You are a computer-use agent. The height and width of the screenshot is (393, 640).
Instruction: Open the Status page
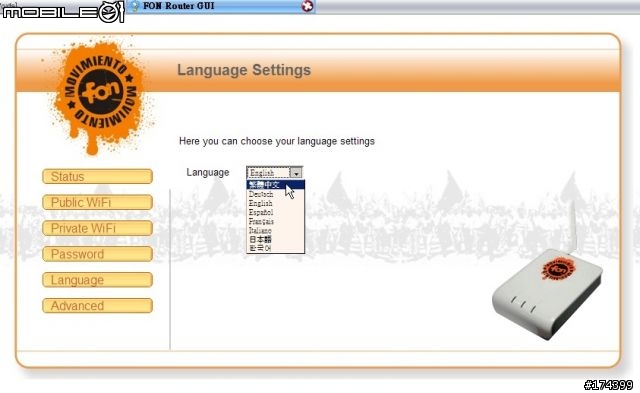point(97,177)
